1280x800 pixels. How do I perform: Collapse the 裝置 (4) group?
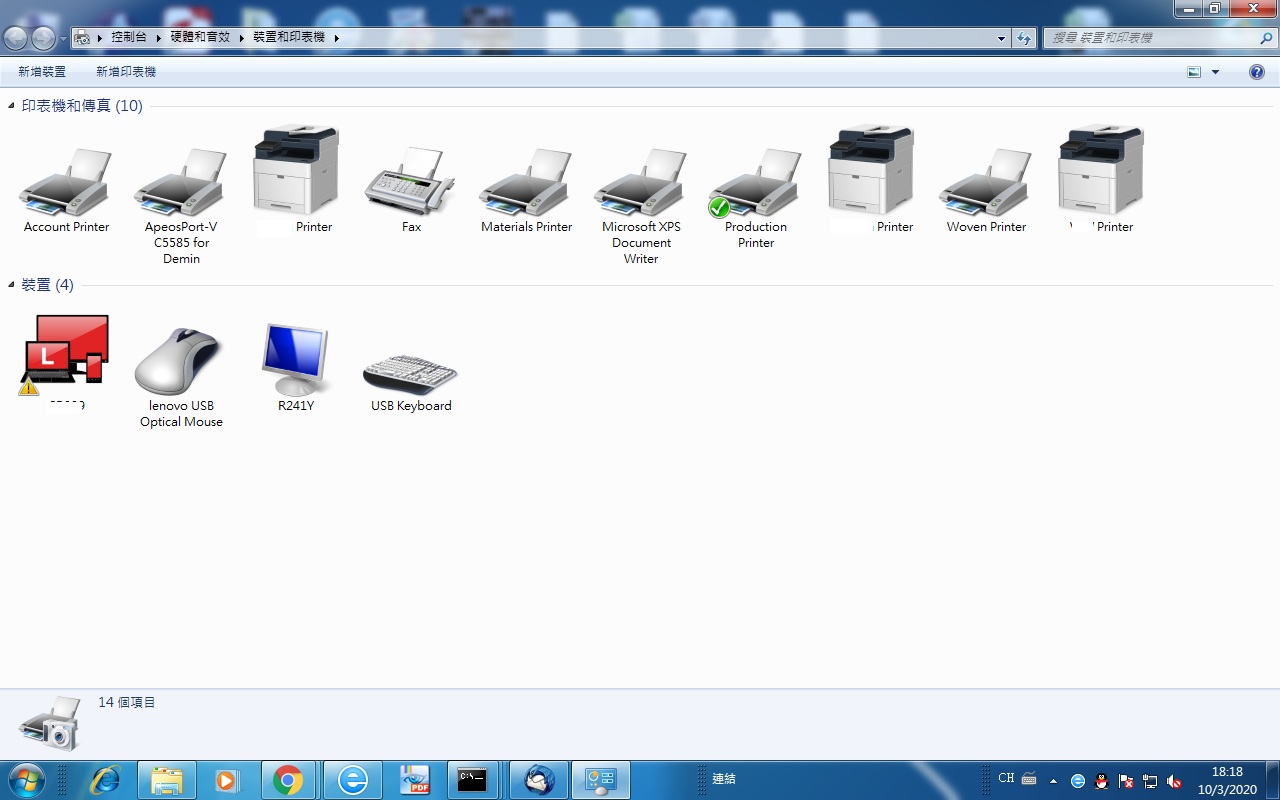click(12, 285)
